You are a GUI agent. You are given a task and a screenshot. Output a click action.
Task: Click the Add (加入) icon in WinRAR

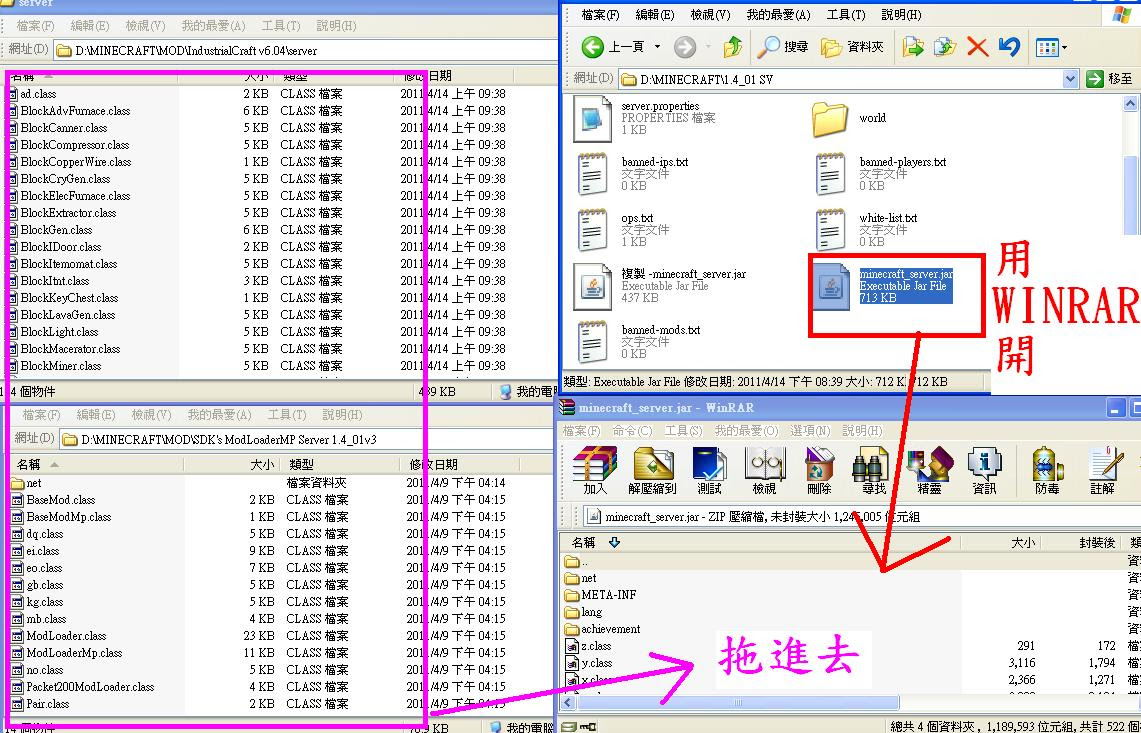[595, 471]
